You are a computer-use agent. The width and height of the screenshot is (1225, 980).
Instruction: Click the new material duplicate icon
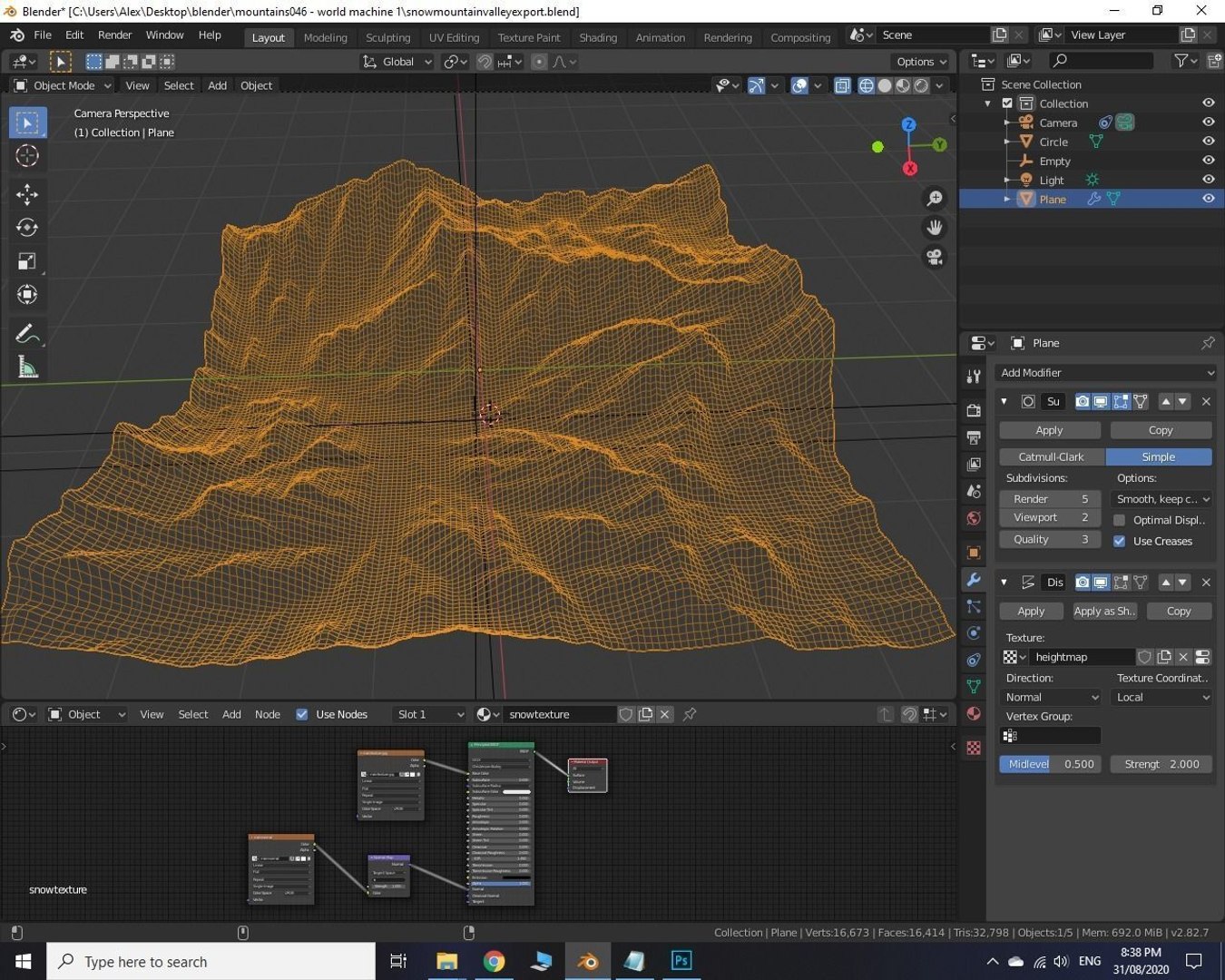pos(645,714)
